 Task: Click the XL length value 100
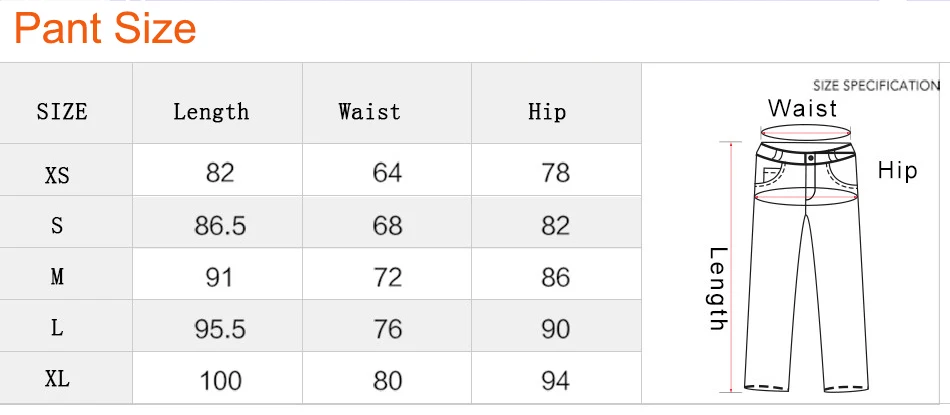(x=221, y=381)
